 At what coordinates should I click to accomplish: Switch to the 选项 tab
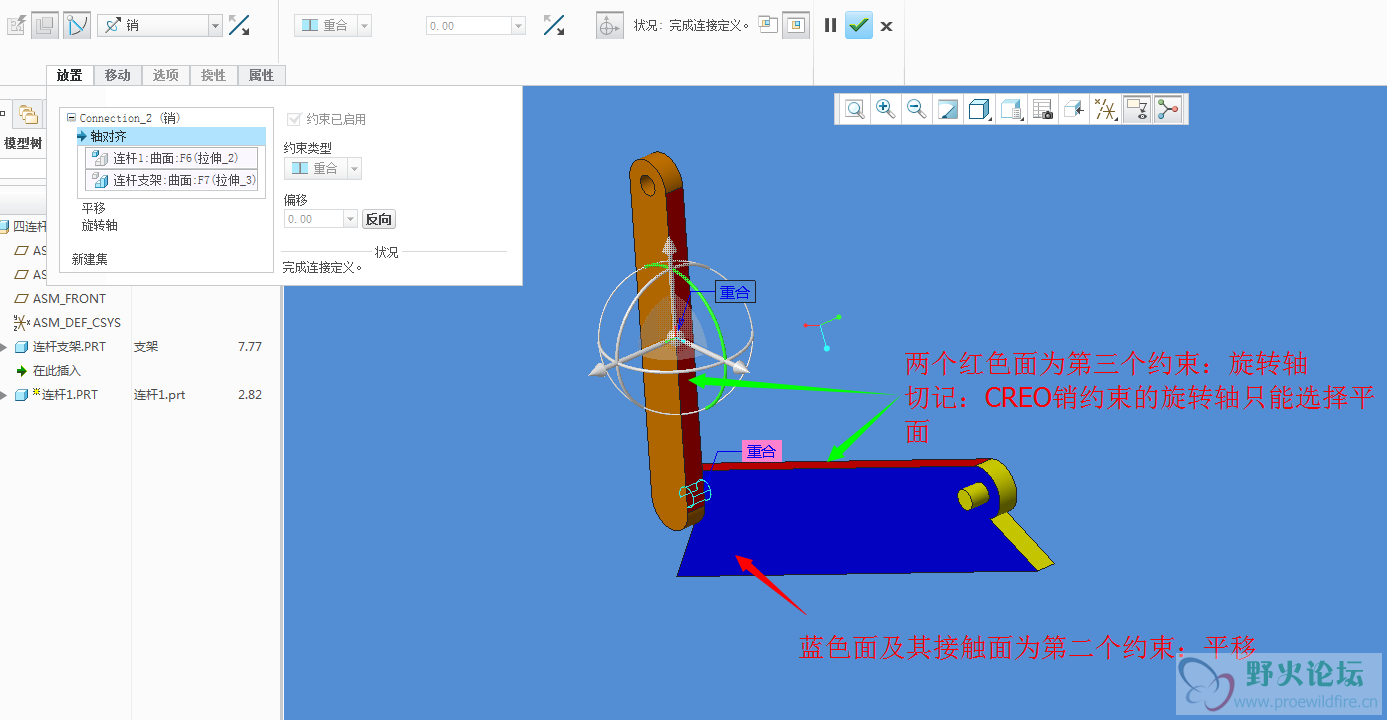(166, 75)
